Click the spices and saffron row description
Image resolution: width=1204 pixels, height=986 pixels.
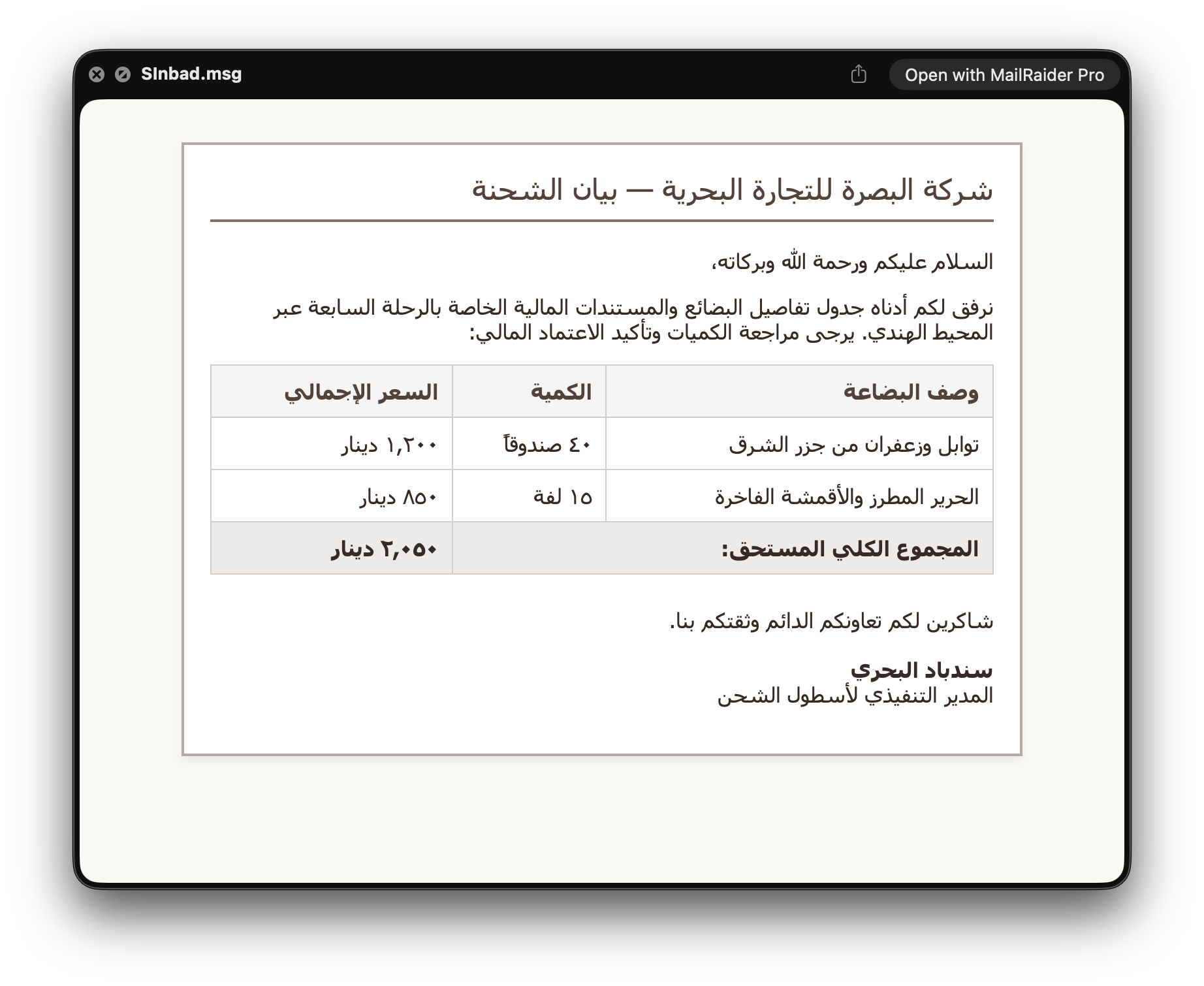point(854,445)
